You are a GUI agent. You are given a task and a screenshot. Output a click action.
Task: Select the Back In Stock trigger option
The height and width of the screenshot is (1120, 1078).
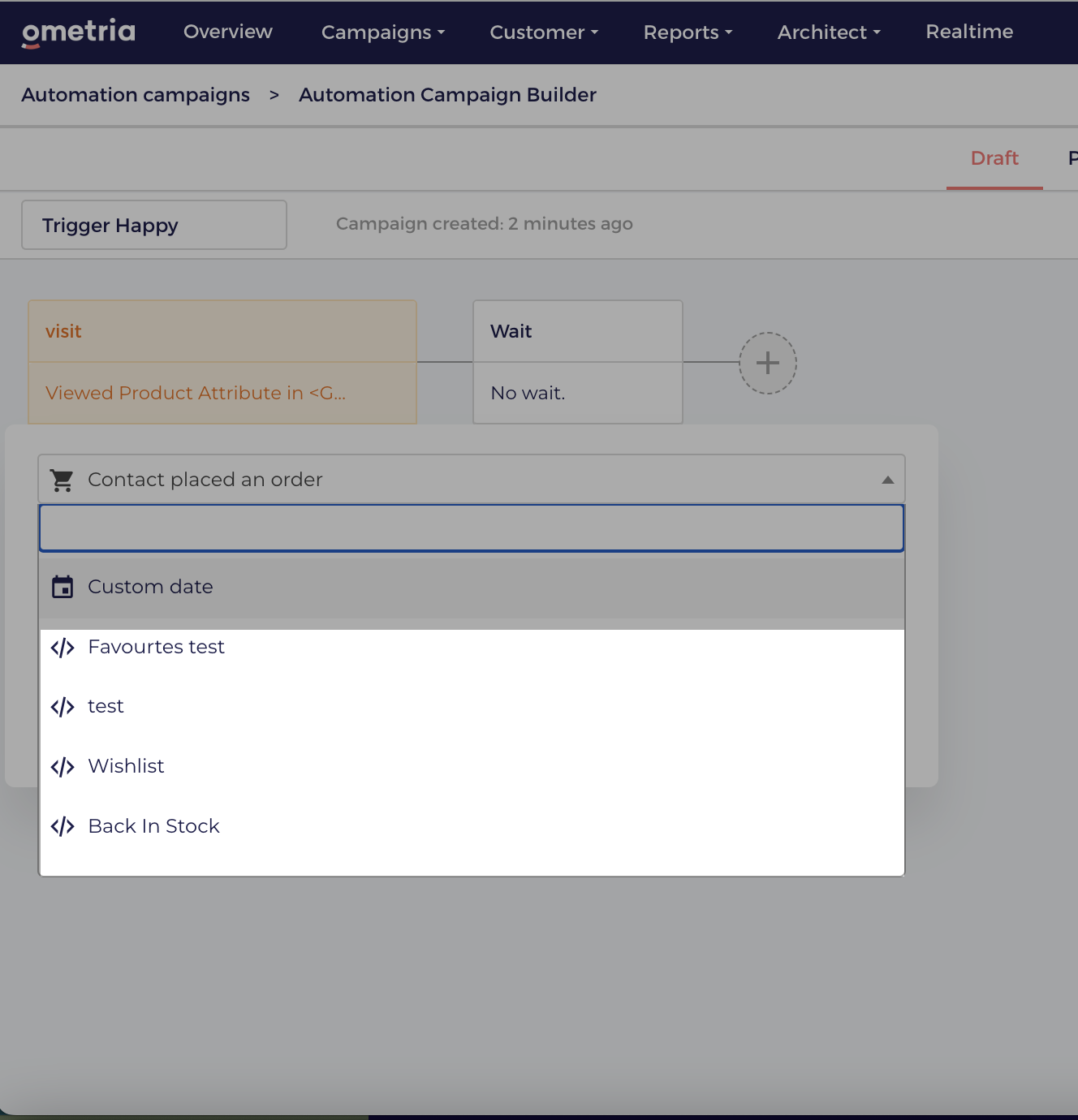(472, 826)
